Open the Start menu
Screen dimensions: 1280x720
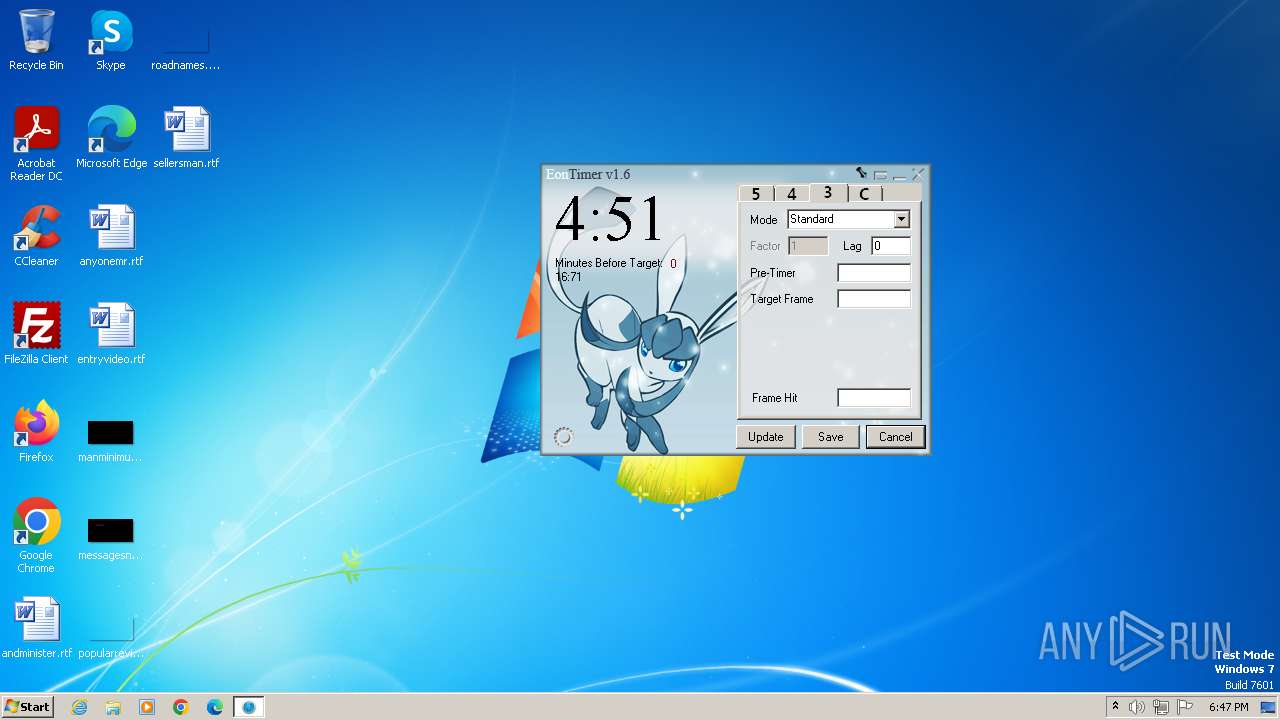pos(27,706)
